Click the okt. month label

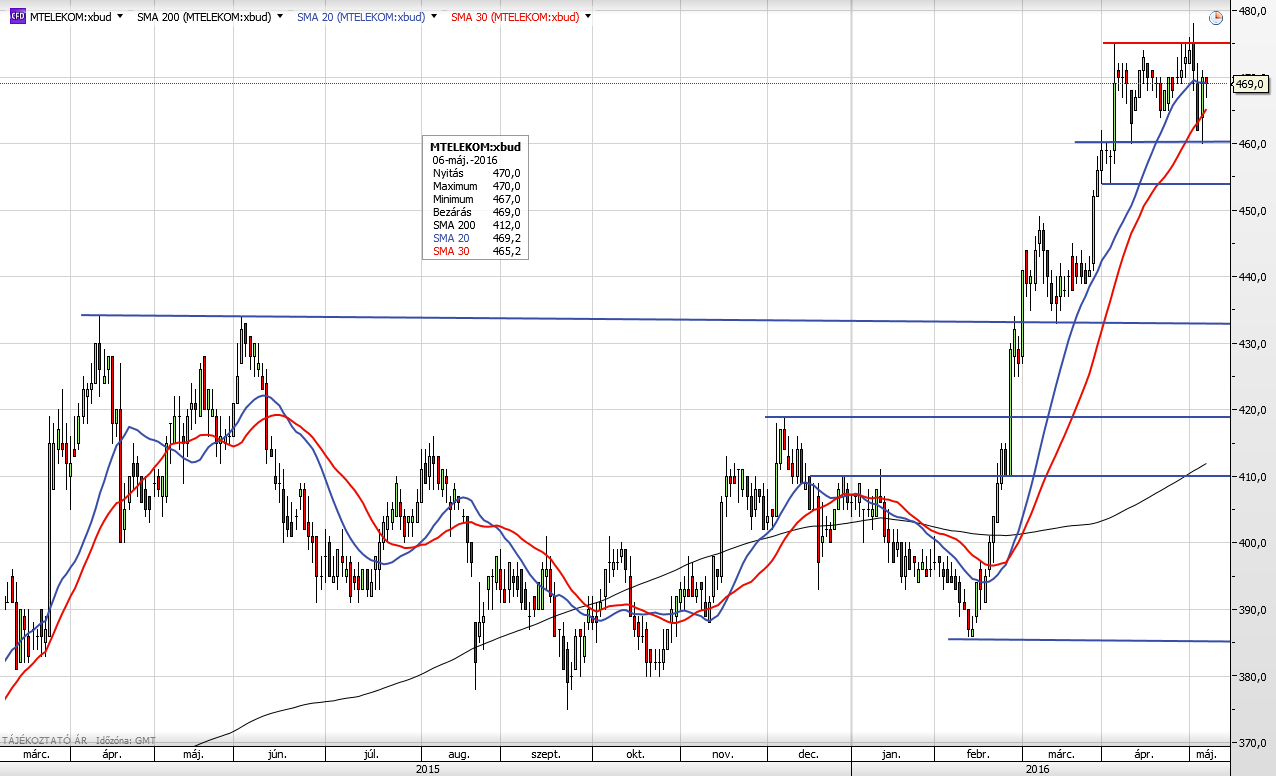click(635, 755)
